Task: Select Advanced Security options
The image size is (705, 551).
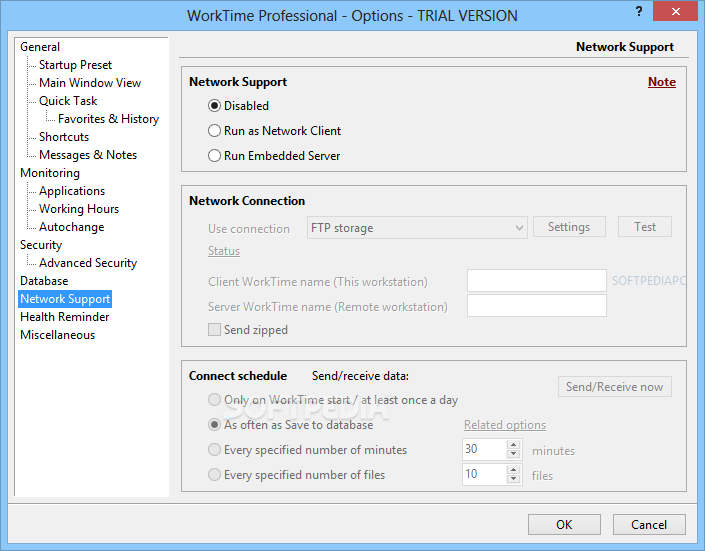Action: point(88,263)
